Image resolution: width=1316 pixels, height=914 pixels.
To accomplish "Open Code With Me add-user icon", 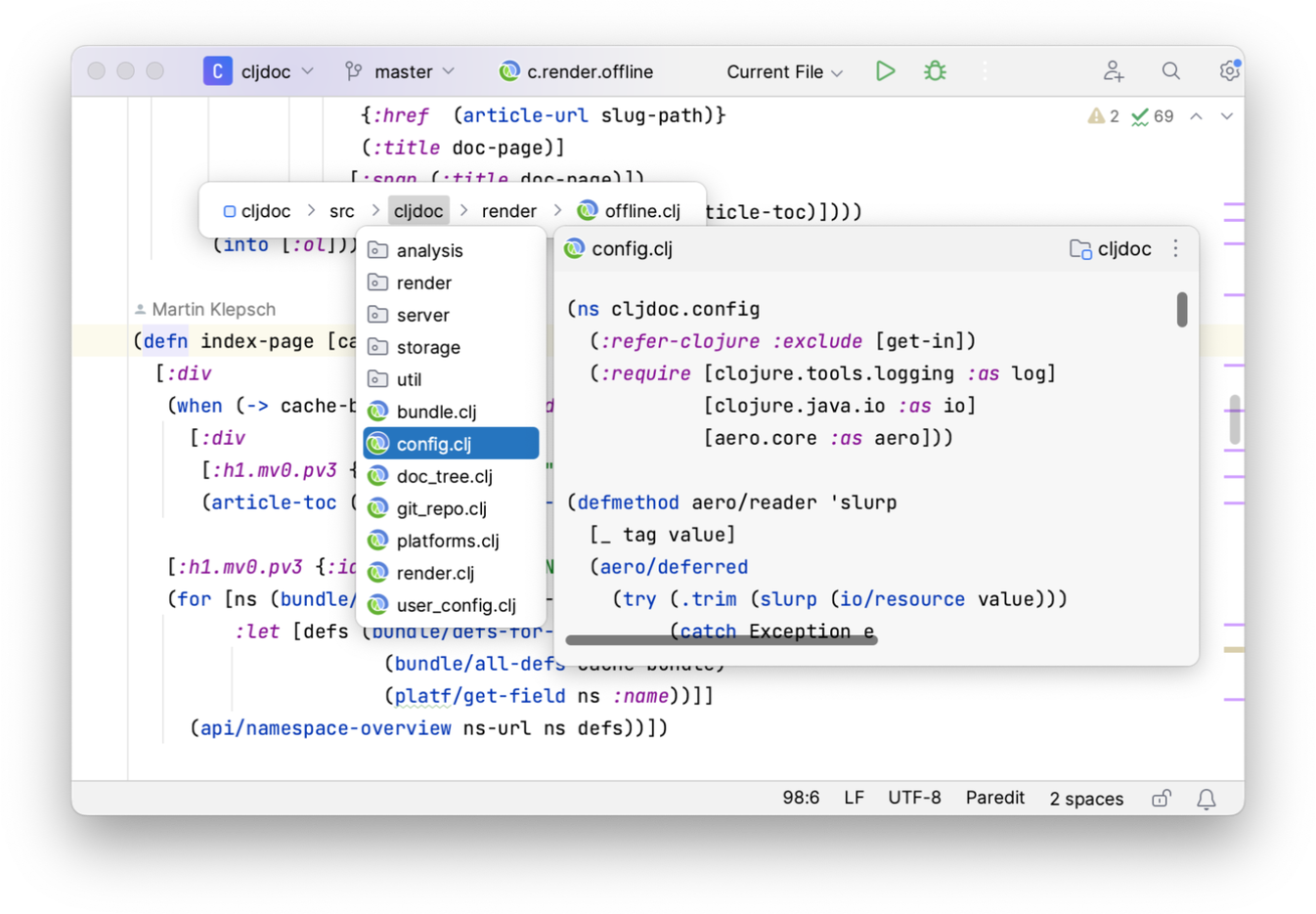I will tap(1113, 71).
